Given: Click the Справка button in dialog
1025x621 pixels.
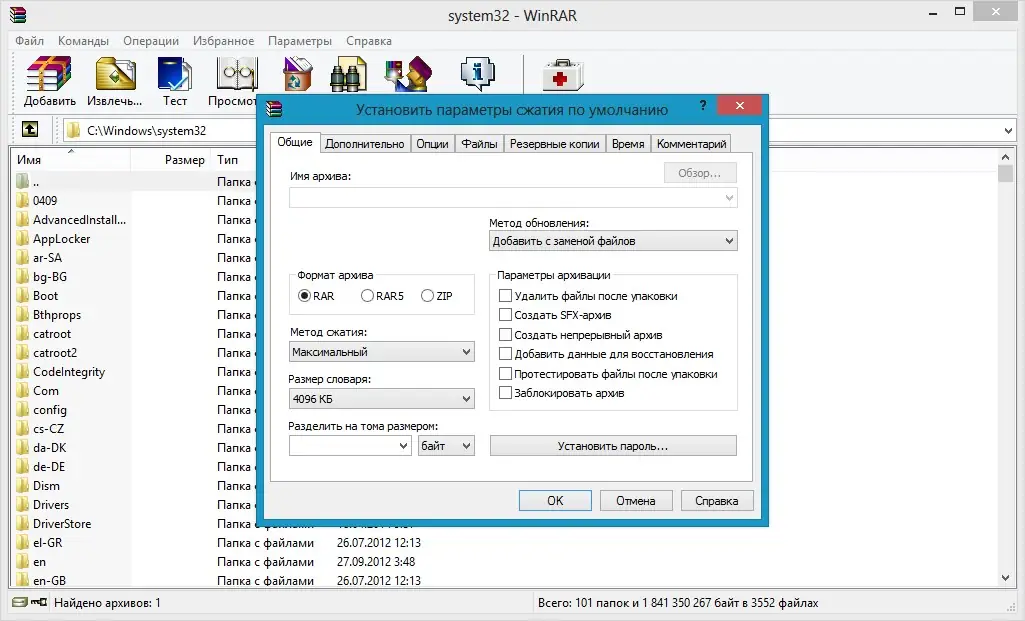Looking at the screenshot, I should coord(716,501).
